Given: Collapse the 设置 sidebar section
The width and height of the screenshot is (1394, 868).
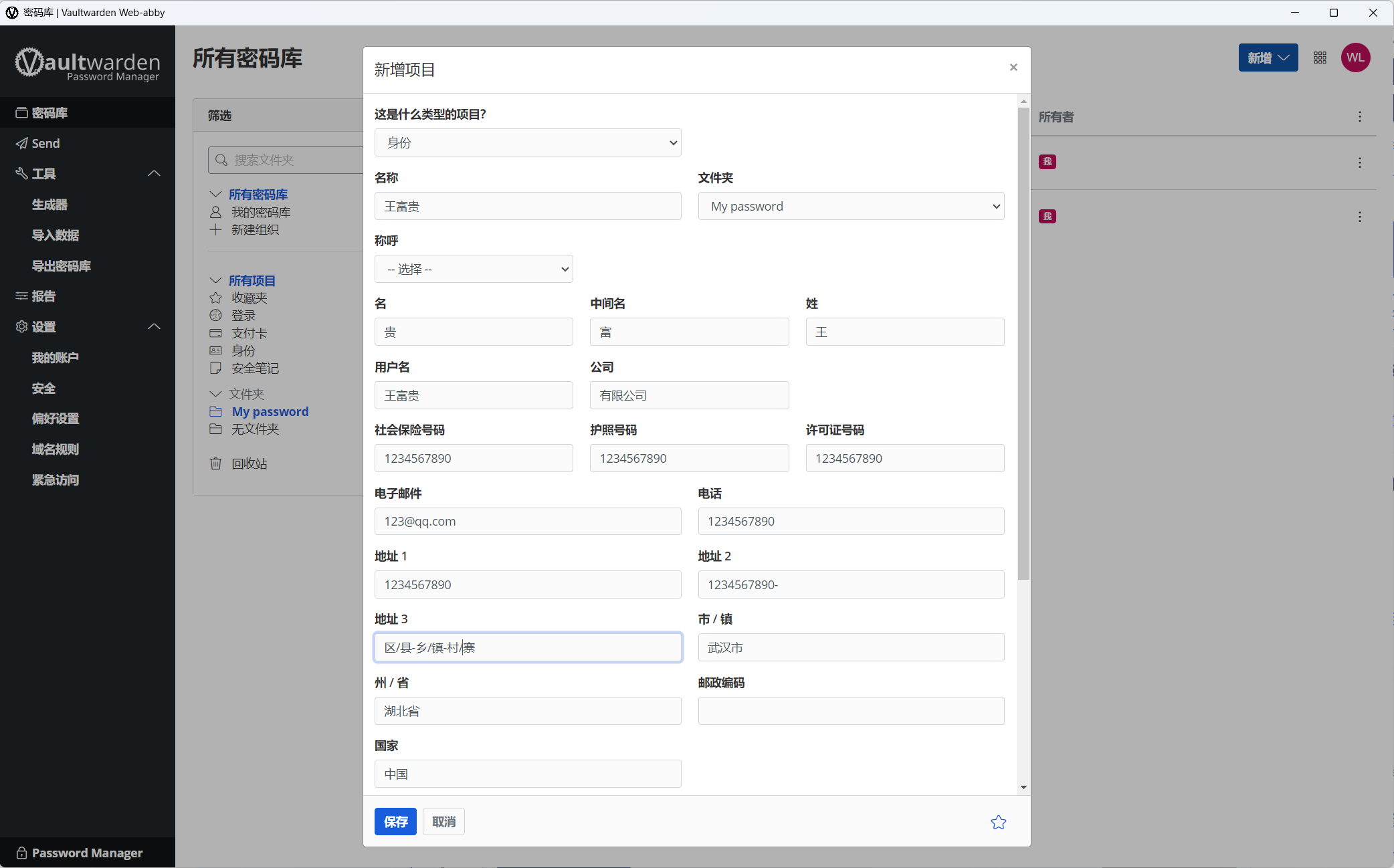Looking at the screenshot, I should 154,326.
